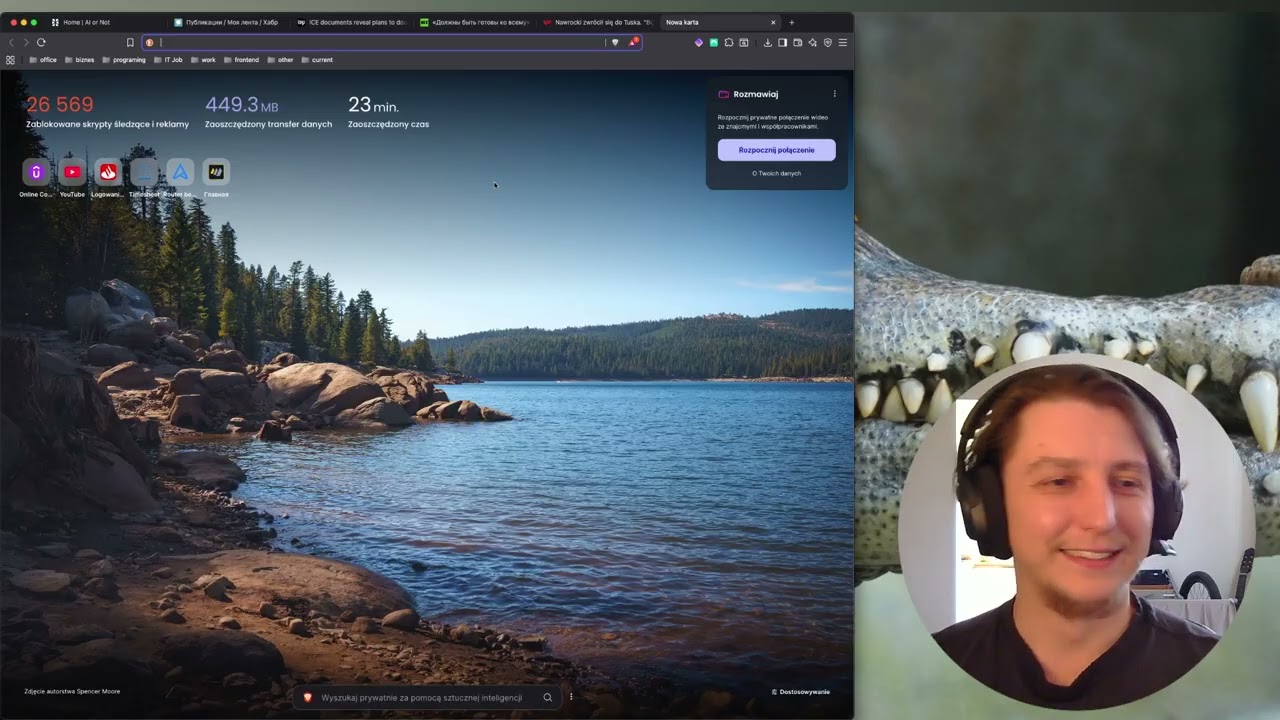The image size is (1280, 720).
Task: Open the Leo AI sparkle icon
Action: coord(812,42)
